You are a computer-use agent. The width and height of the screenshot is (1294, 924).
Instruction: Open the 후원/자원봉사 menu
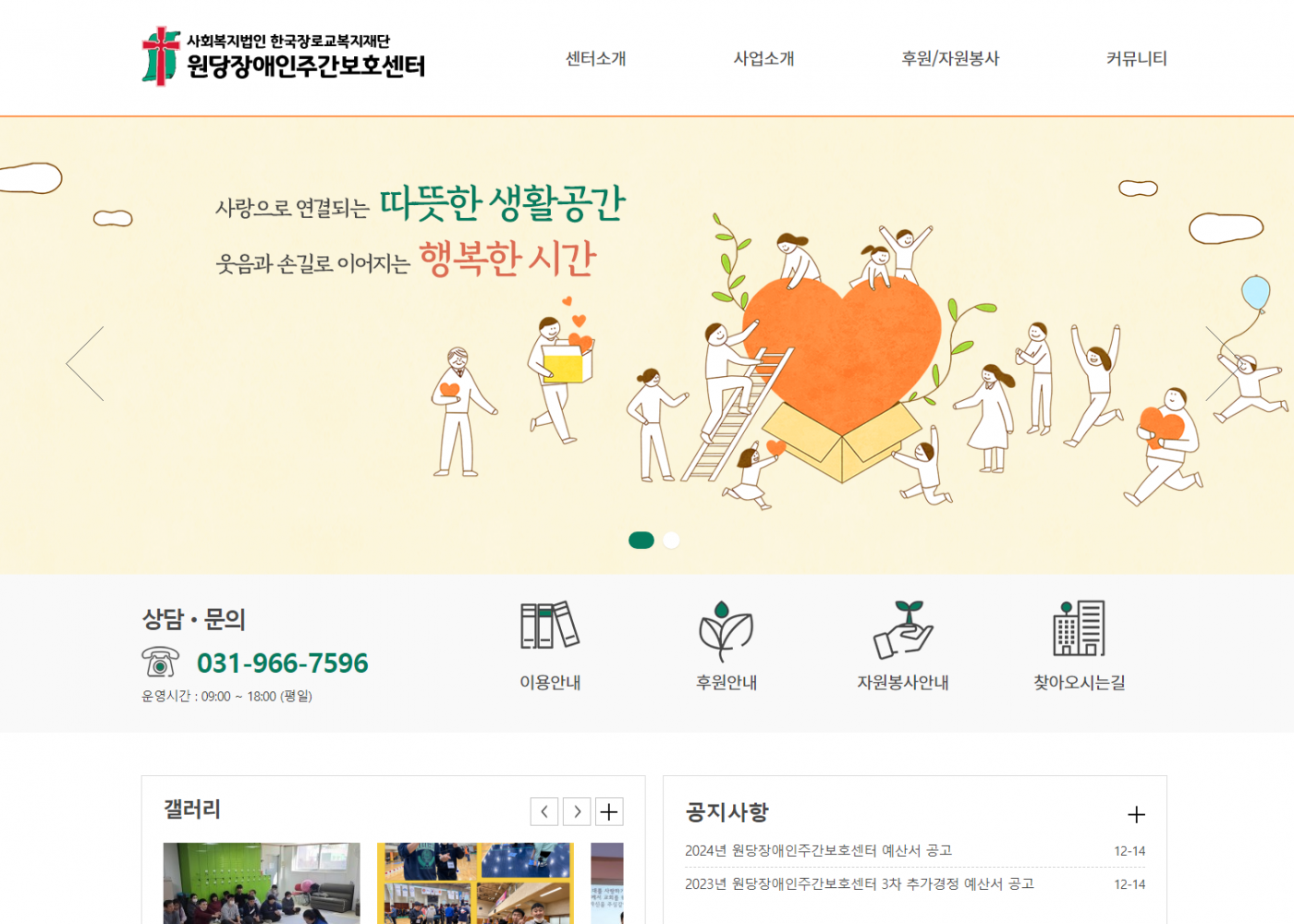(951, 58)
